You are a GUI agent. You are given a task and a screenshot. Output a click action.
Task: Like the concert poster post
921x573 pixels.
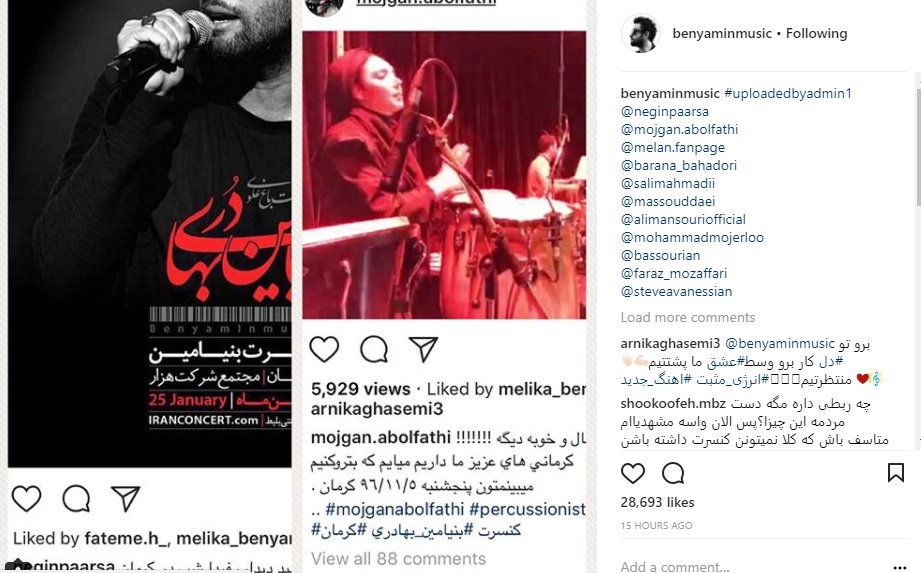point(26,499)
